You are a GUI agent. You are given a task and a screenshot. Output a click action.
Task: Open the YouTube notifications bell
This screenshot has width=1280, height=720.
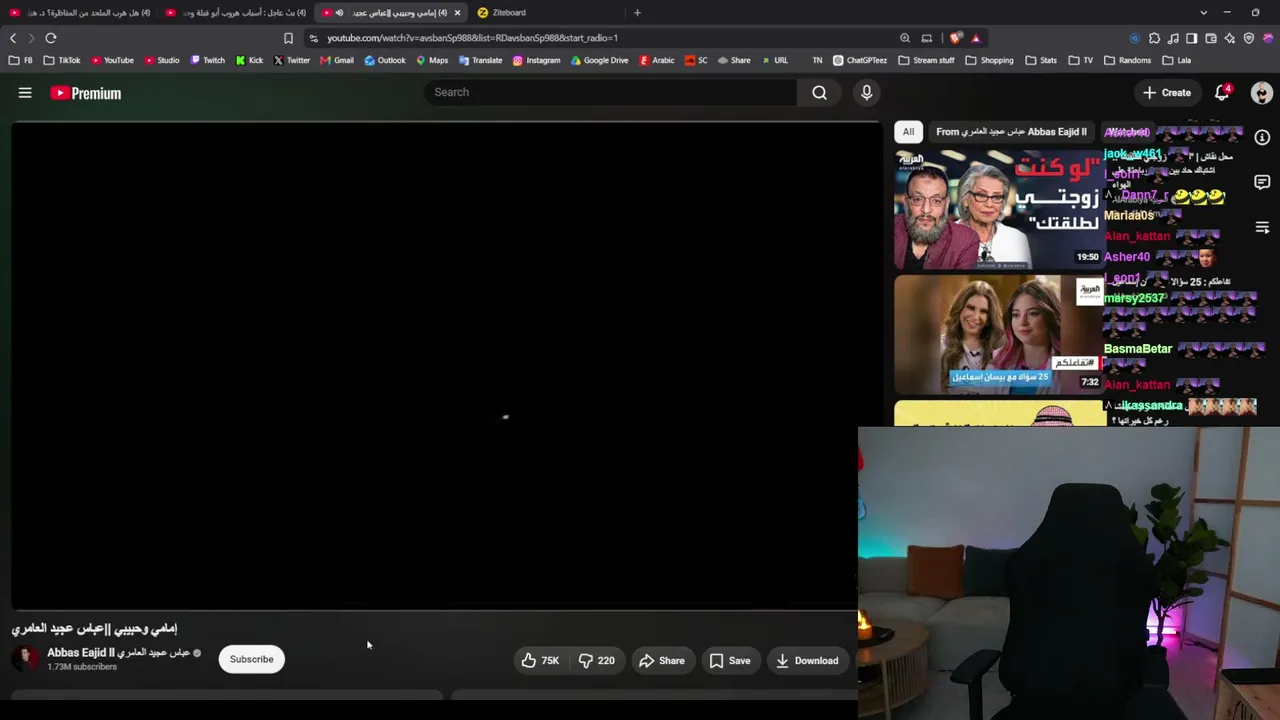point(1222,93)
